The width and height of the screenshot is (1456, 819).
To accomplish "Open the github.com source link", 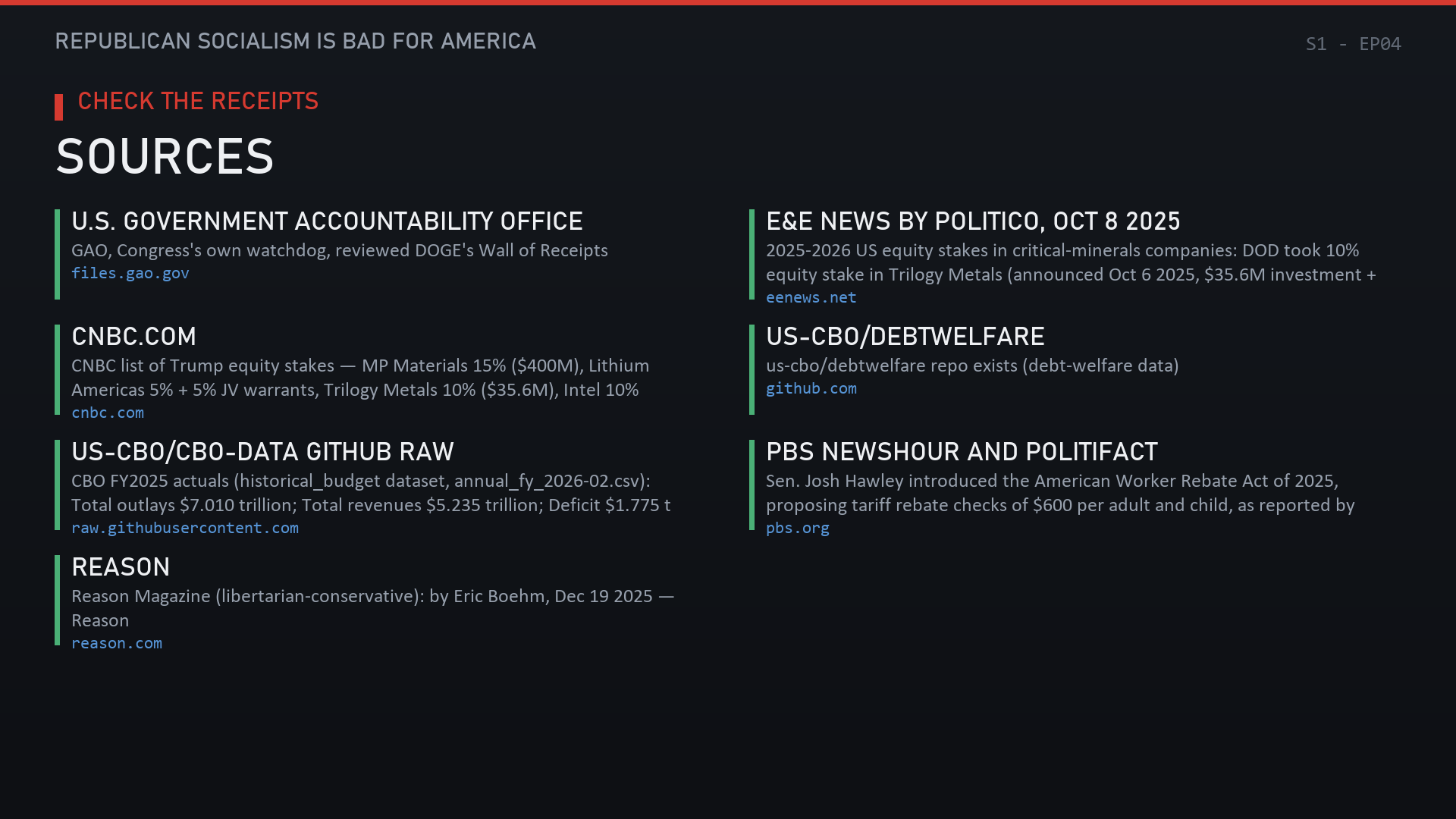I will (811, 389).
